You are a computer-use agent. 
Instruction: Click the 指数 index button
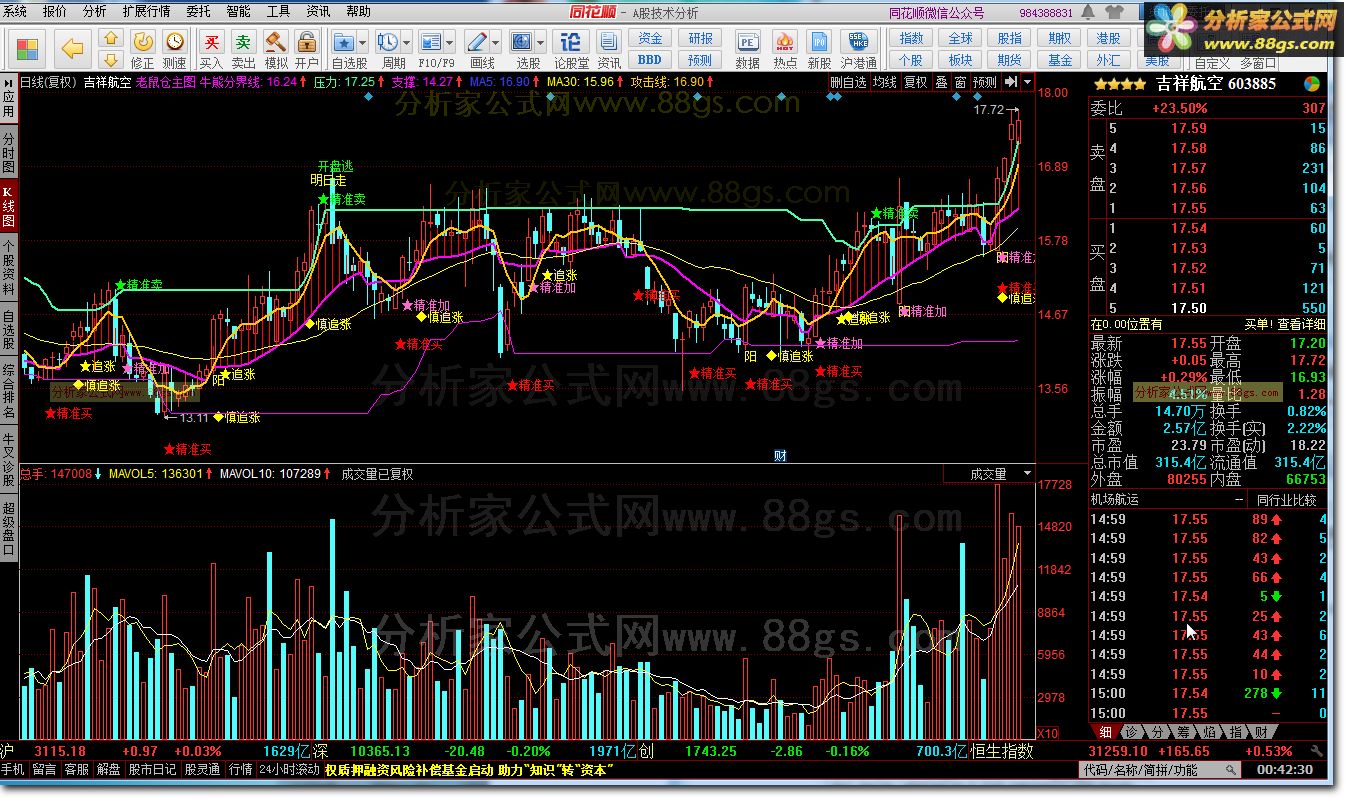tap(911, 38)
